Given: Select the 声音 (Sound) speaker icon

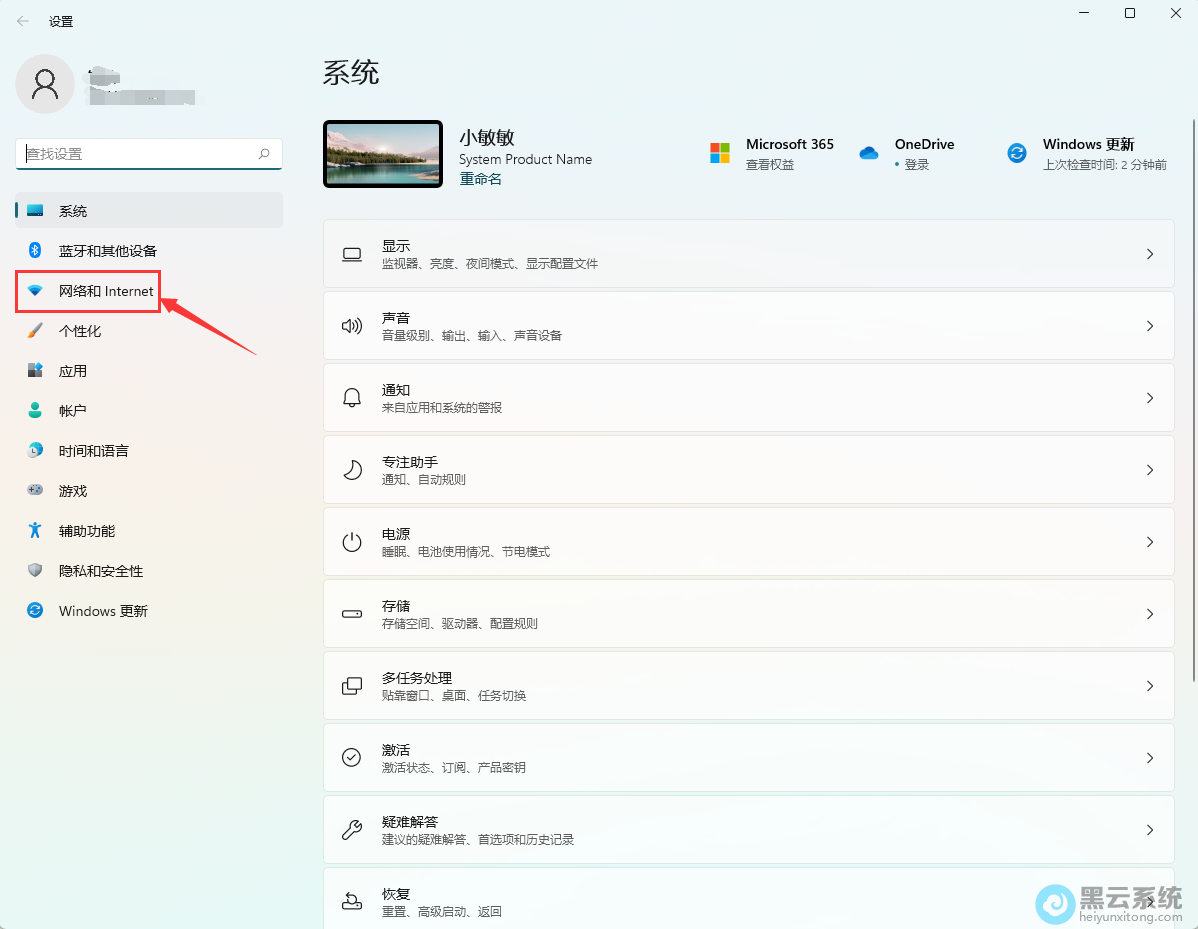Looking at the screenshot, I should [x=352, y=325].
